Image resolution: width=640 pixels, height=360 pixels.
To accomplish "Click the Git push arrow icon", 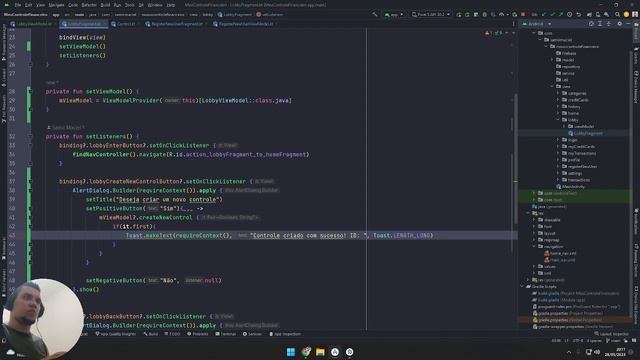I will 561,14.
